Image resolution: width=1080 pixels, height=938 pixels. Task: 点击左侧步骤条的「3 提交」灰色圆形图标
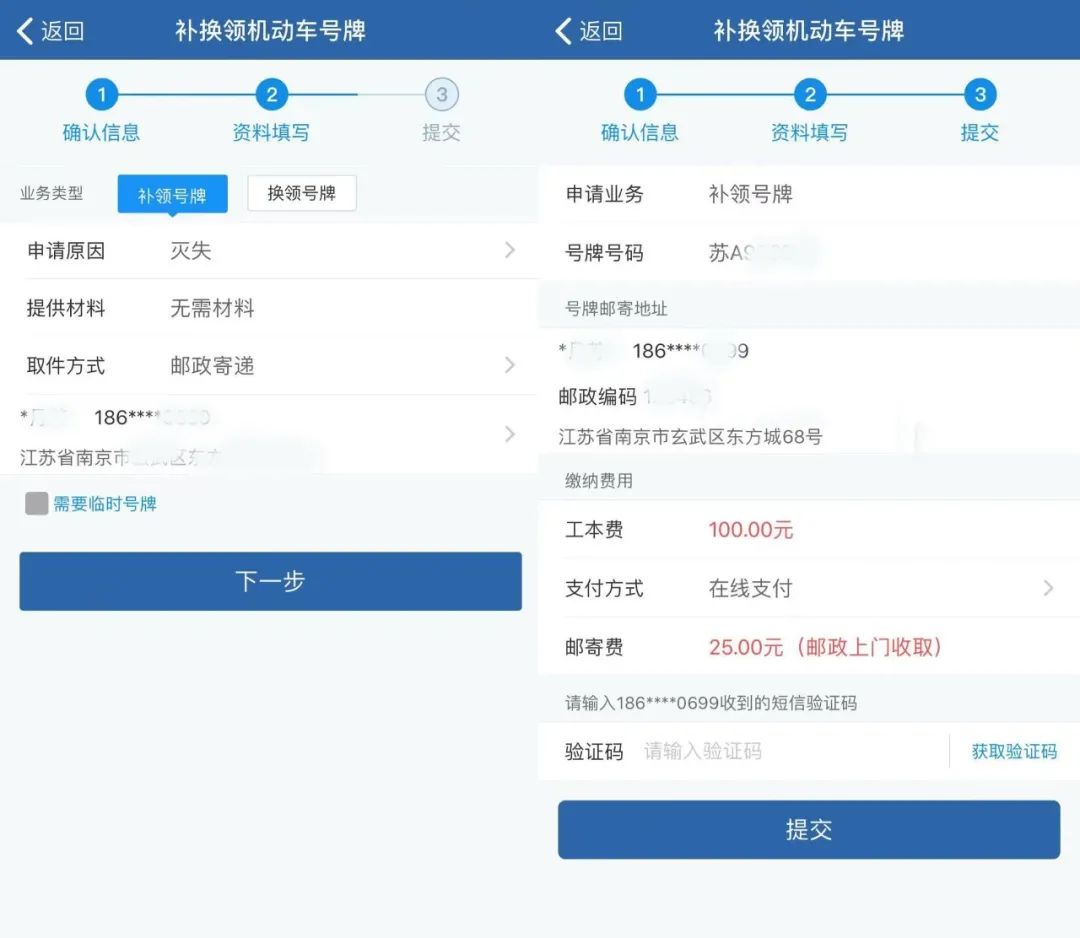click(x=442, y=94)
